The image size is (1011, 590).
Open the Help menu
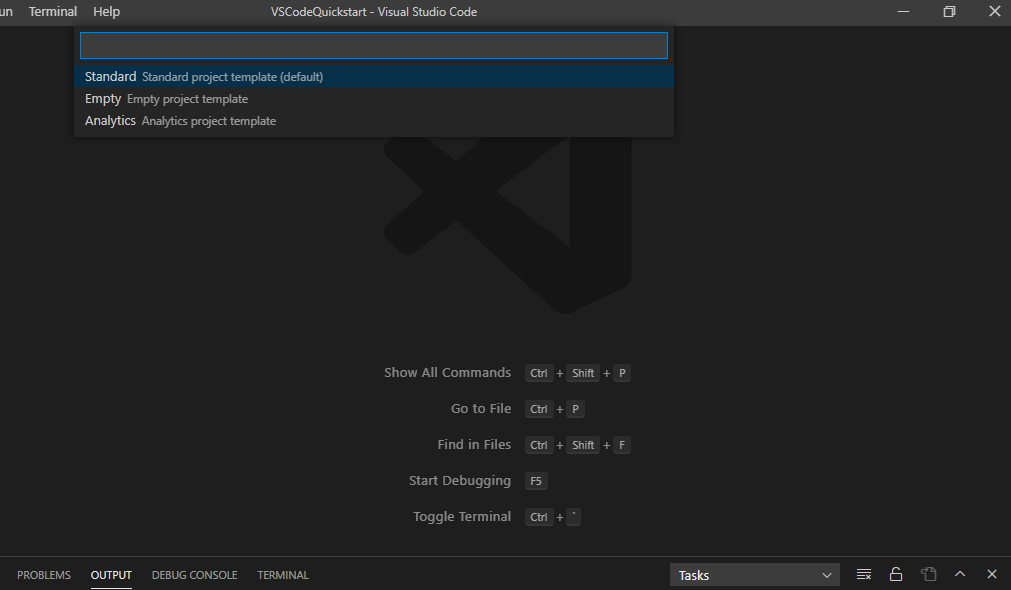(x=106, y=12)
